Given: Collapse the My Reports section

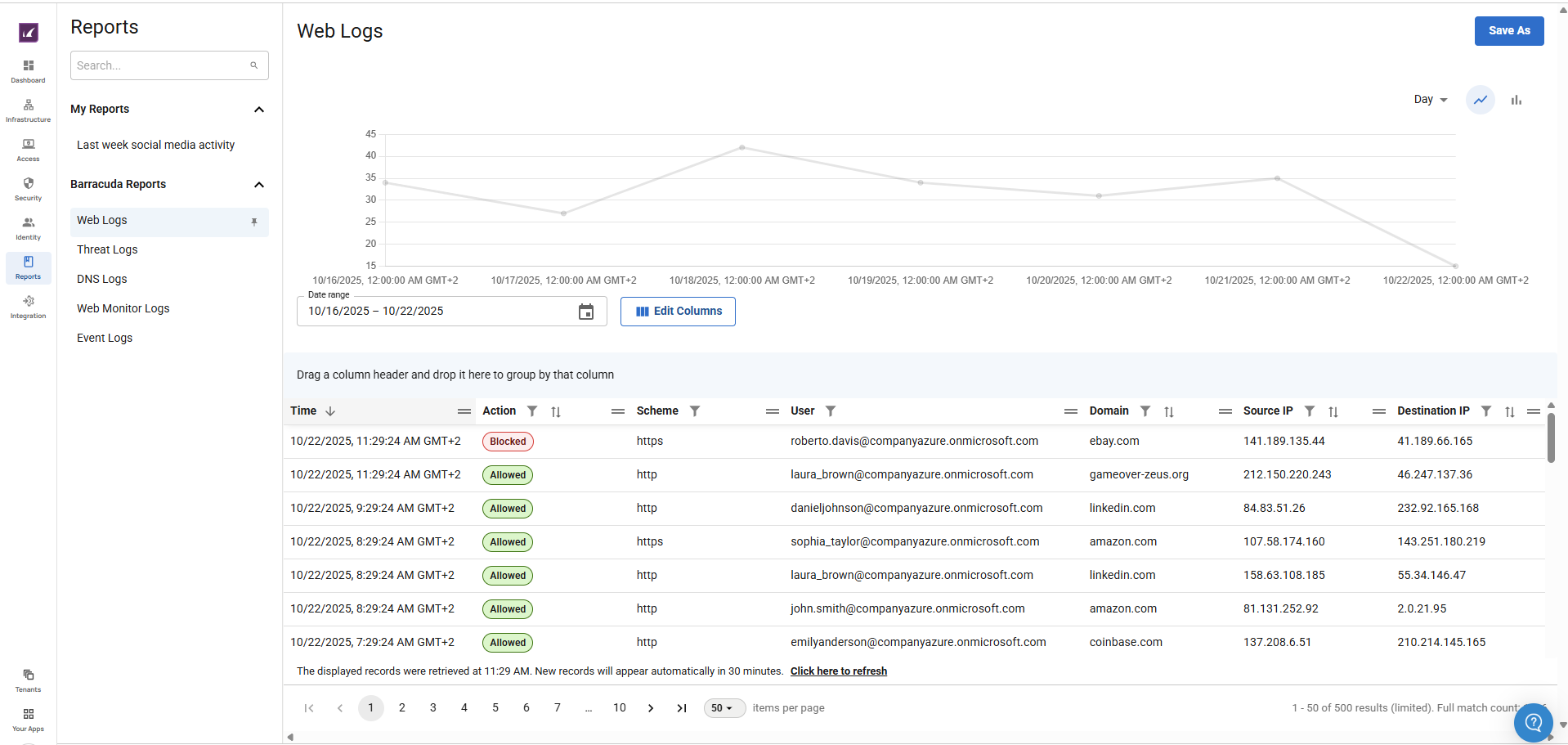Looking at the screenshot, I should [x=259, y=110].
